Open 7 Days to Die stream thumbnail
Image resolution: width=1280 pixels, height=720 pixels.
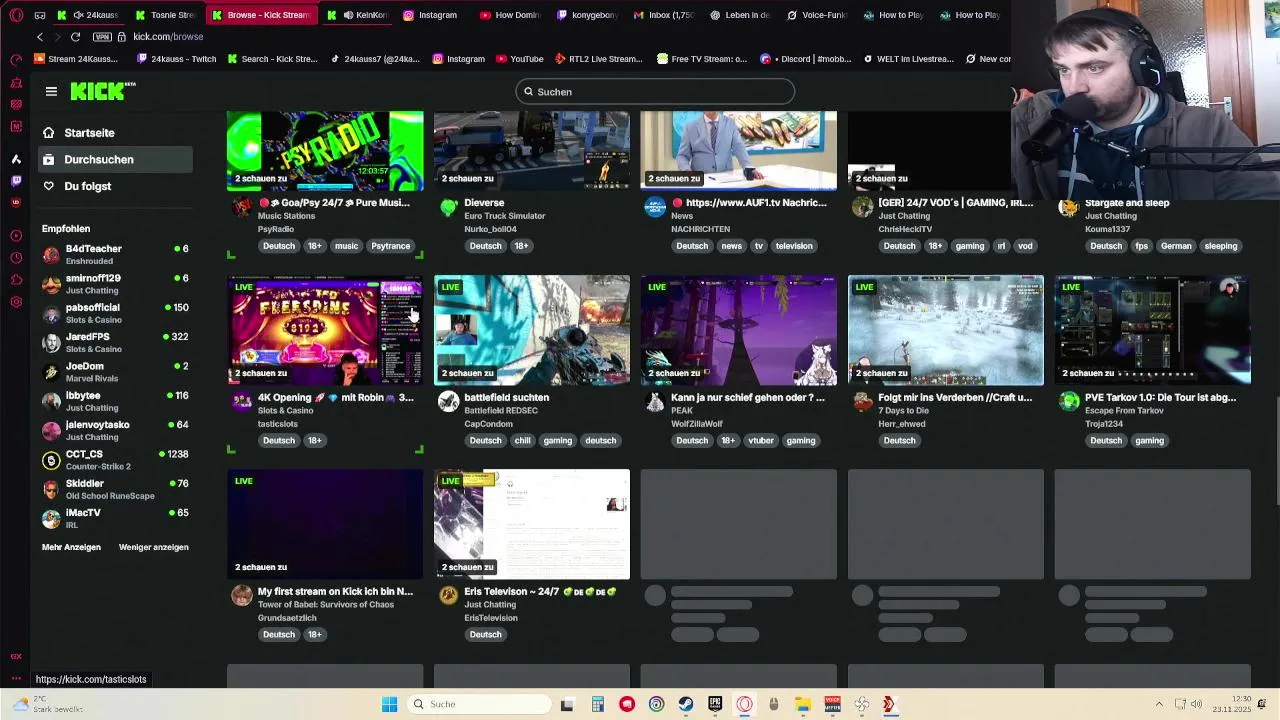(x=946, y=330)
